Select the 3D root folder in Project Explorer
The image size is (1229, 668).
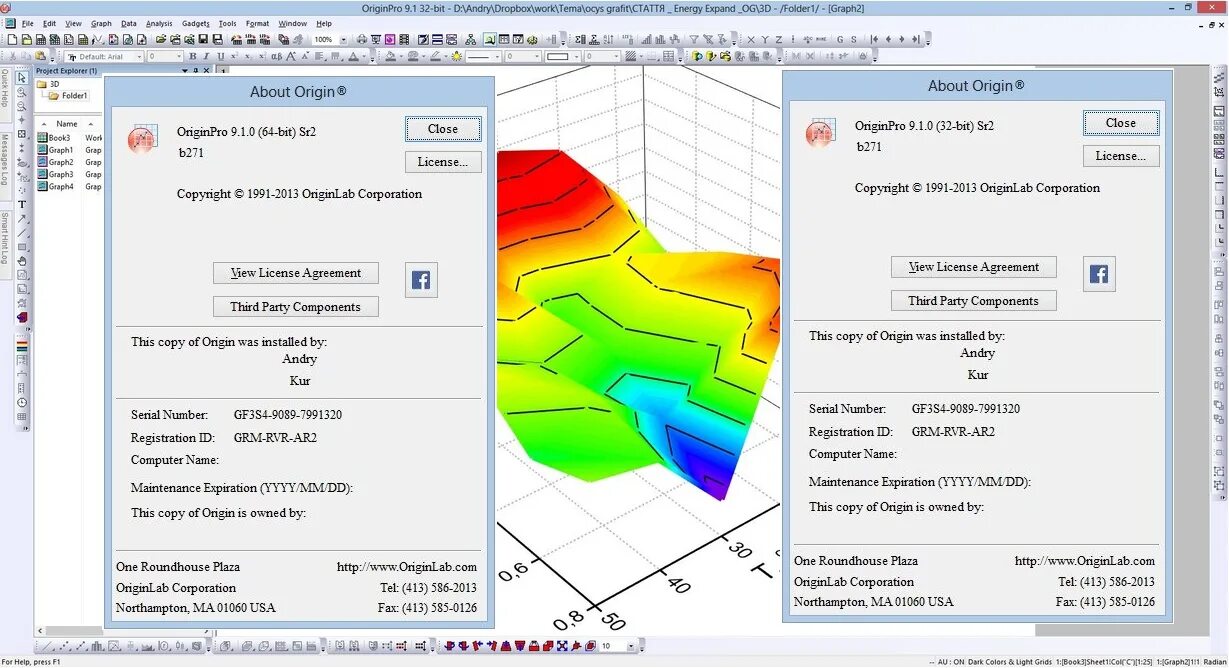coord(48,84)
